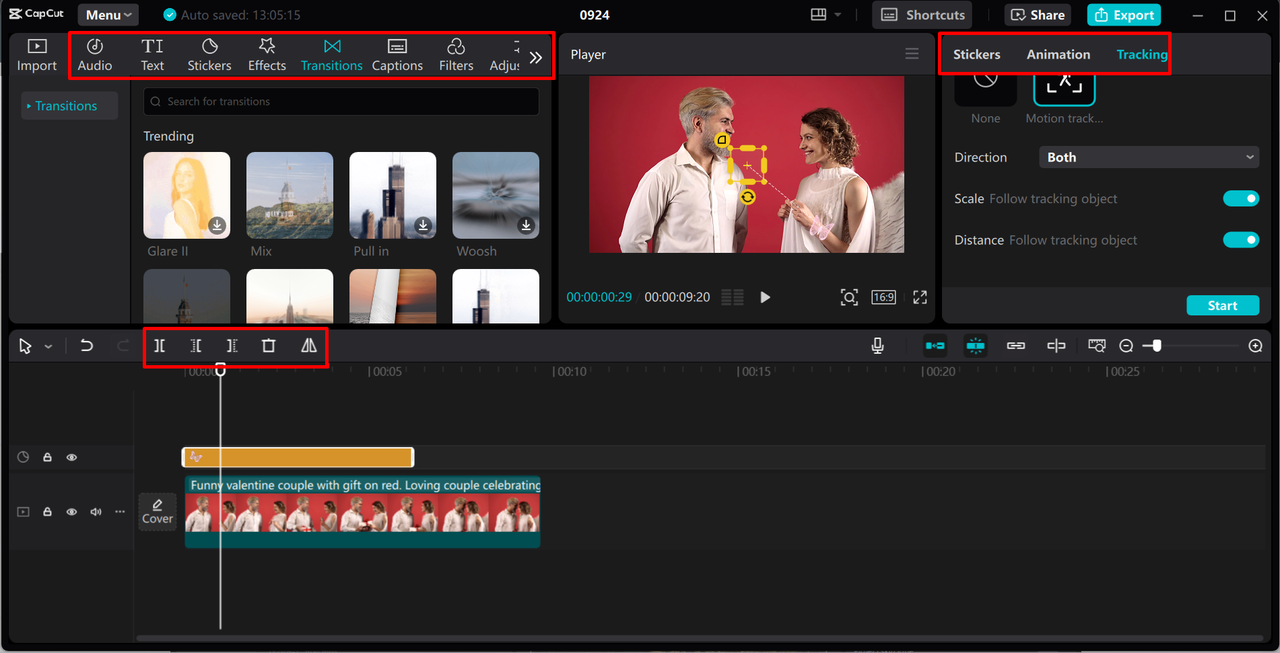Viewport: 1280px width, 653px height.
Task: Click the fullscreen icon in Player
Action: (920, 297)
